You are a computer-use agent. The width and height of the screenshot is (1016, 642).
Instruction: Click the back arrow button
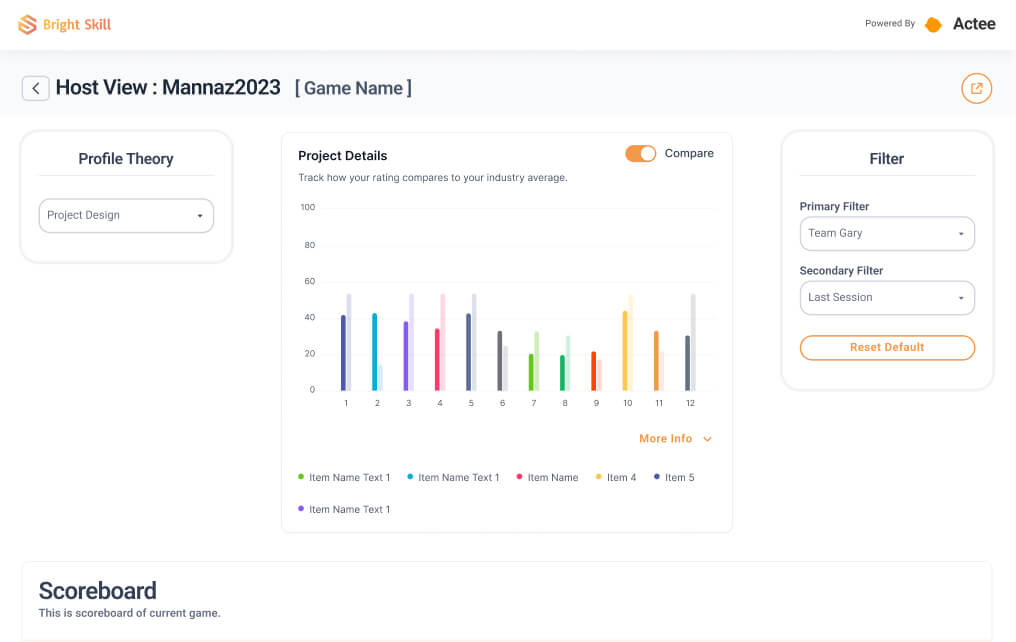pyautogui.click(x=36, y=88)
